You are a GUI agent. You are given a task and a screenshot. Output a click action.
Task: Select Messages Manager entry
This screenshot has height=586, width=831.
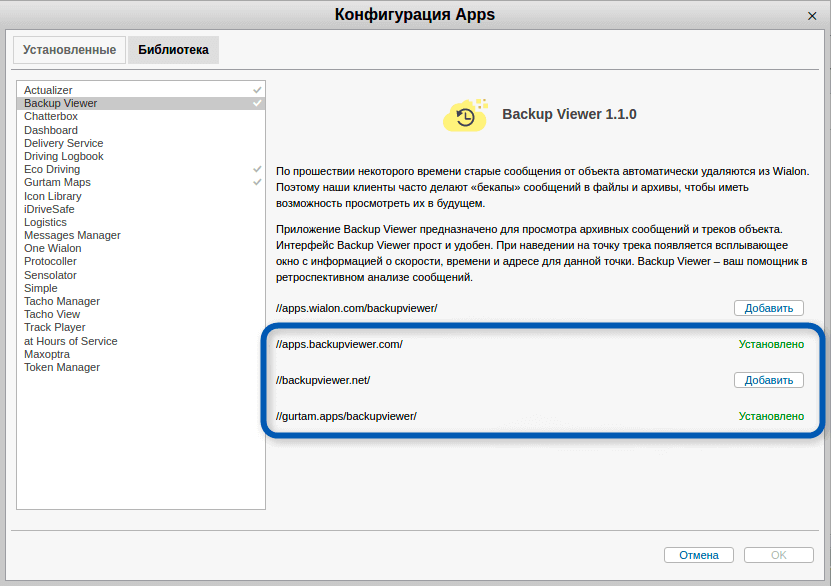click(x=141, y=235)
